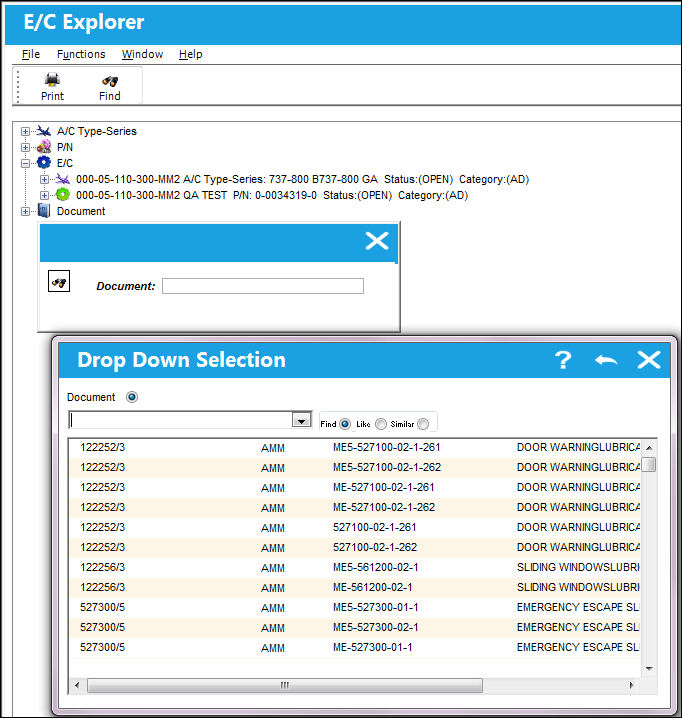This screenshot has width=682, height=718.
Task: Expand the Document tree node
Action: tap(25, 212)
